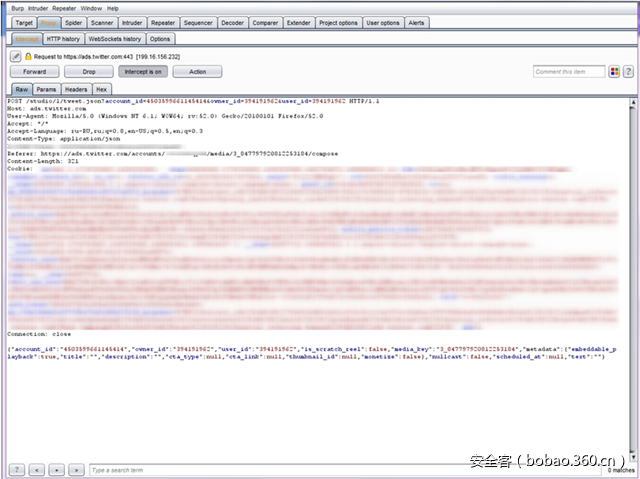
Task: Toggle the Intercept is on button
Action: click(x=143, y=72)
